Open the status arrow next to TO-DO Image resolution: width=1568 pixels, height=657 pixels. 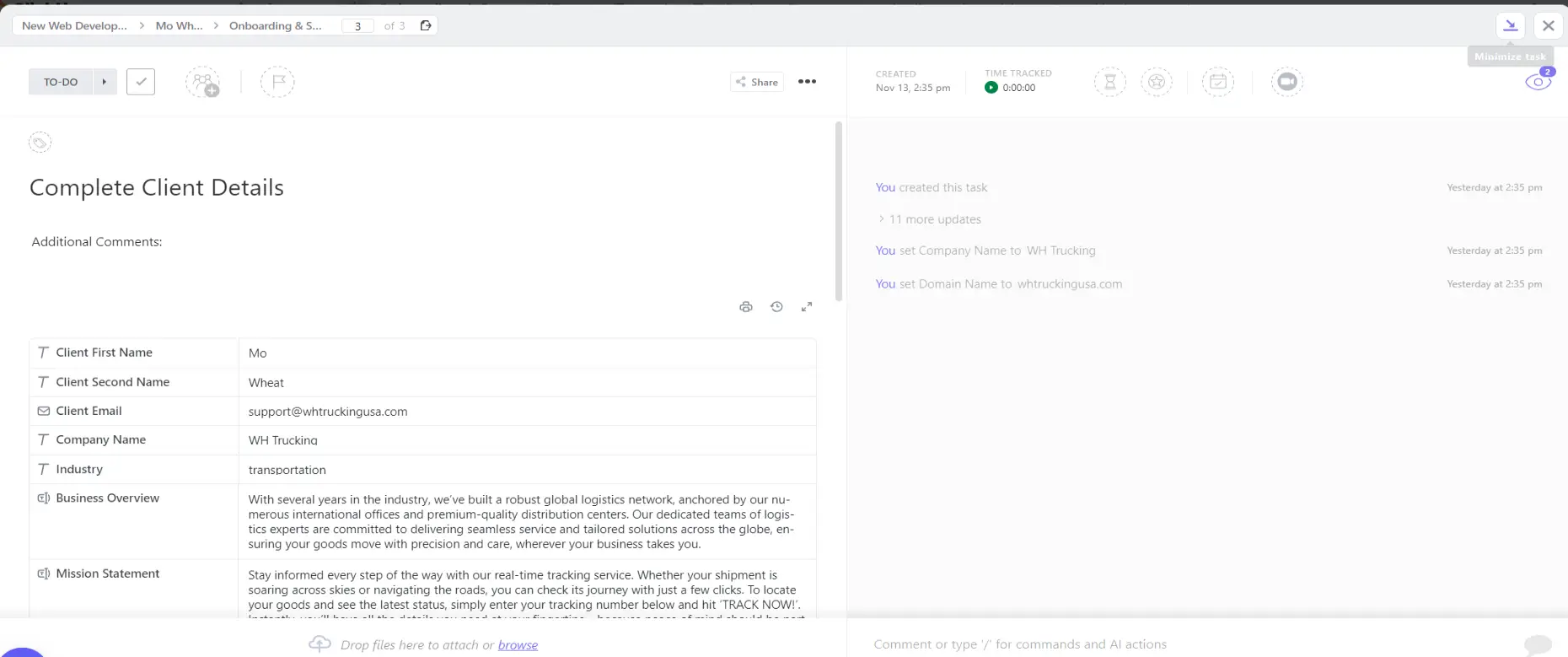click(105, 82)
